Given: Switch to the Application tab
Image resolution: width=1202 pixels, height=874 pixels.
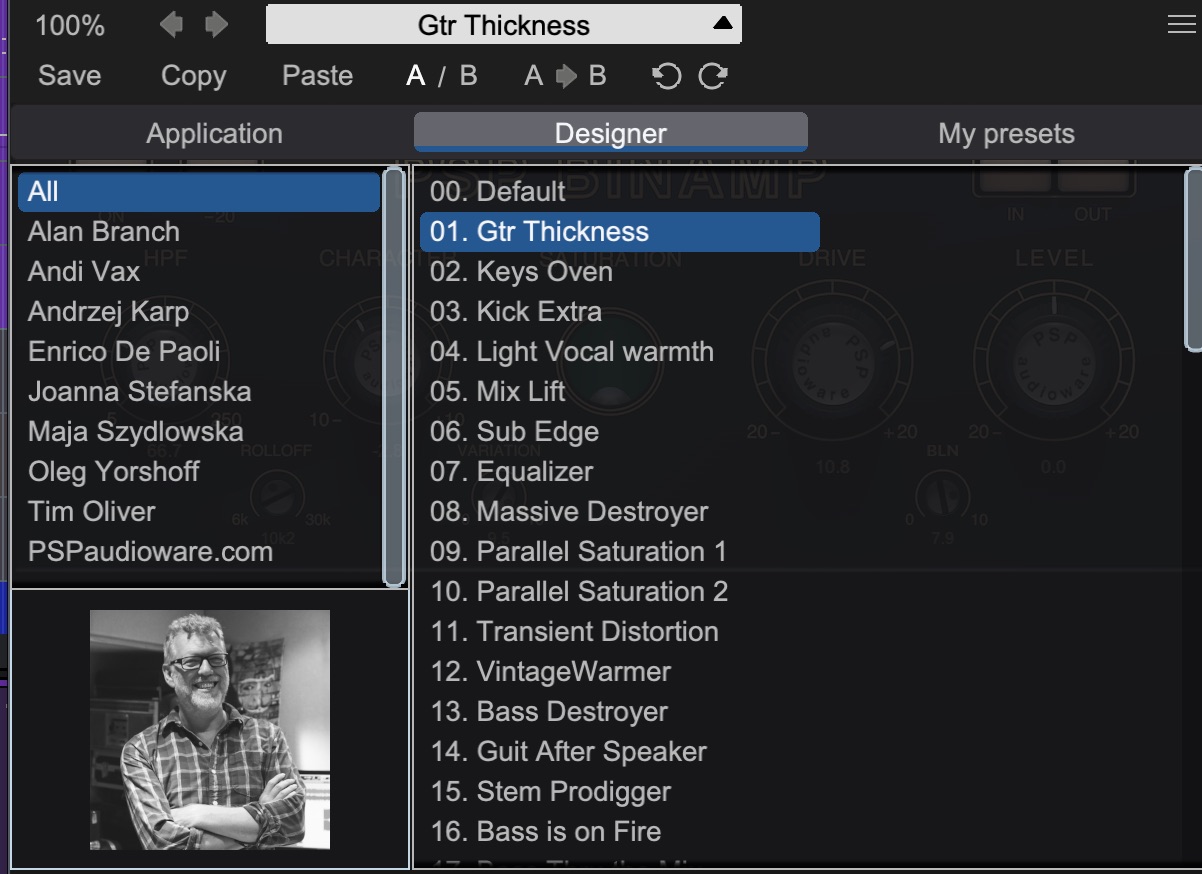Looking at the screenshot, I should pyautogui.click(x=214, y=134).
